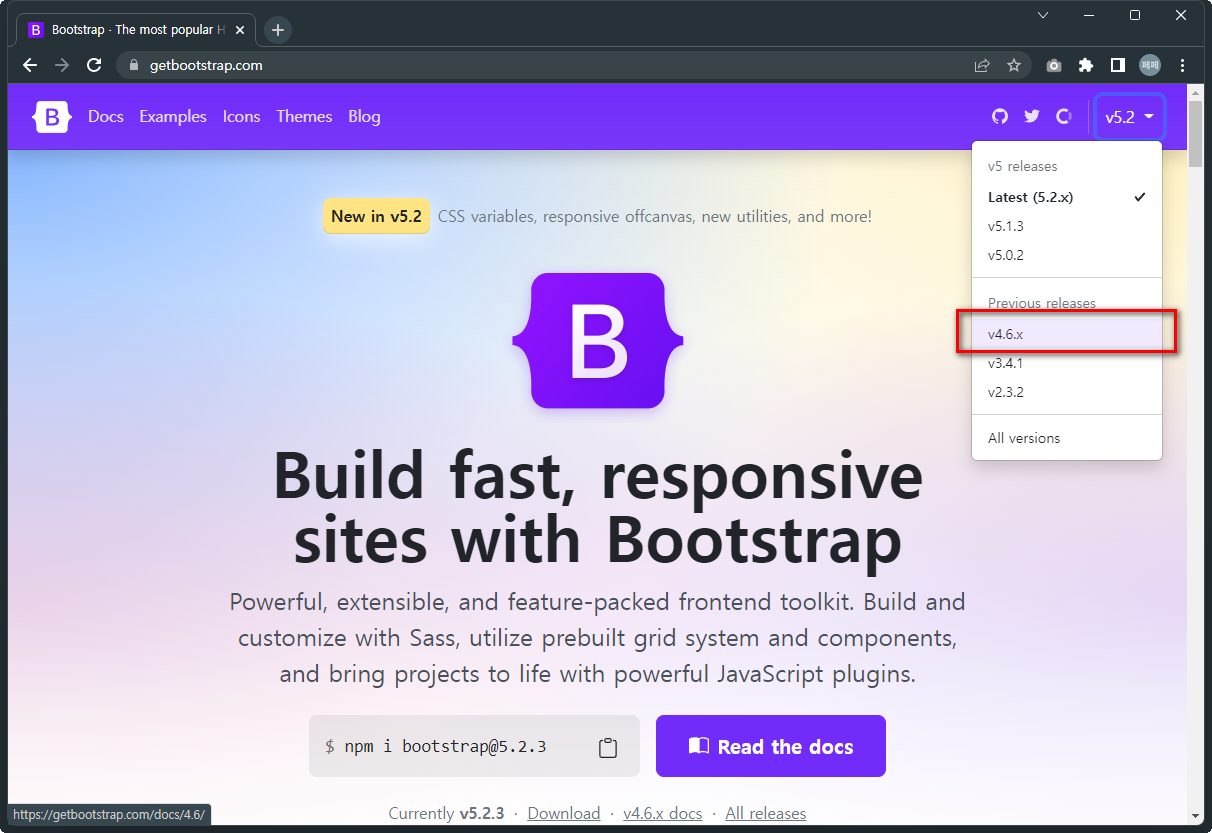Click the Read the docs button
Screen dimensions: 1212x833
[771, 746]
